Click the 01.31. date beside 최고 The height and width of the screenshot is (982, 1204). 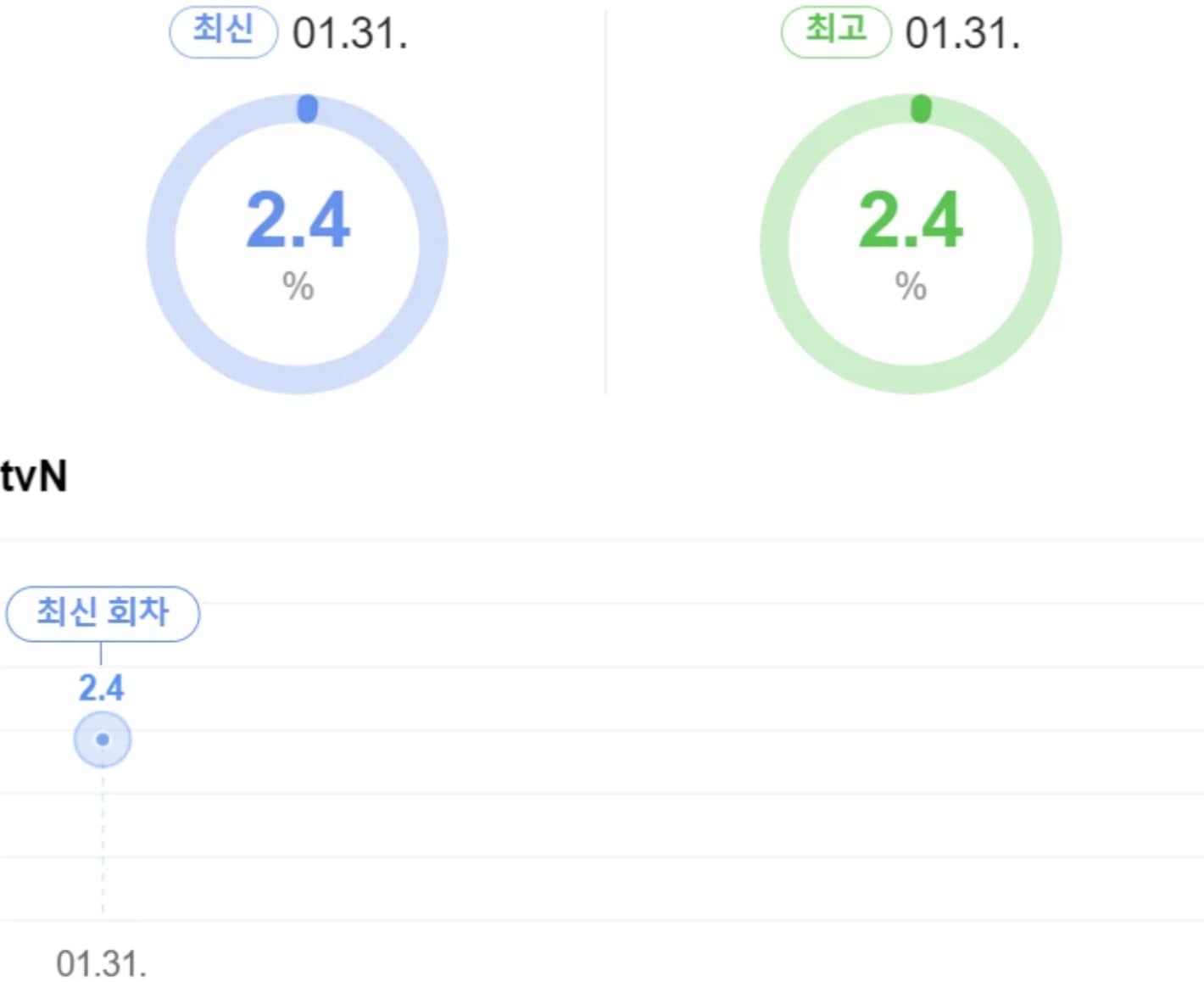pos(963,34)
